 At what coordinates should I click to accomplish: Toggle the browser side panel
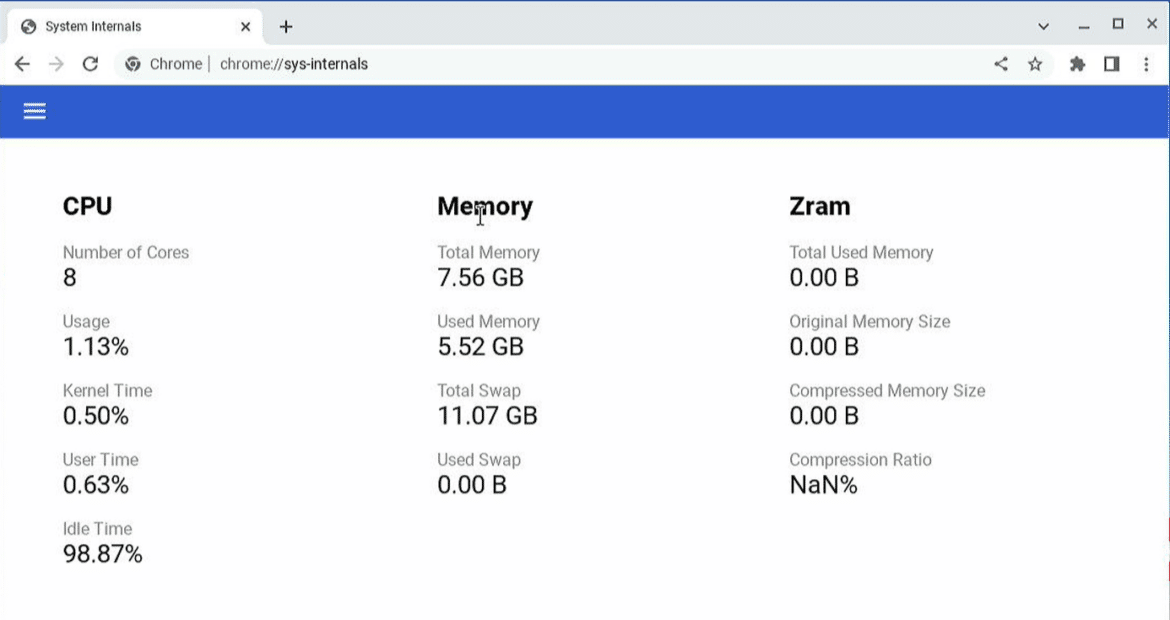[1112, 64]
